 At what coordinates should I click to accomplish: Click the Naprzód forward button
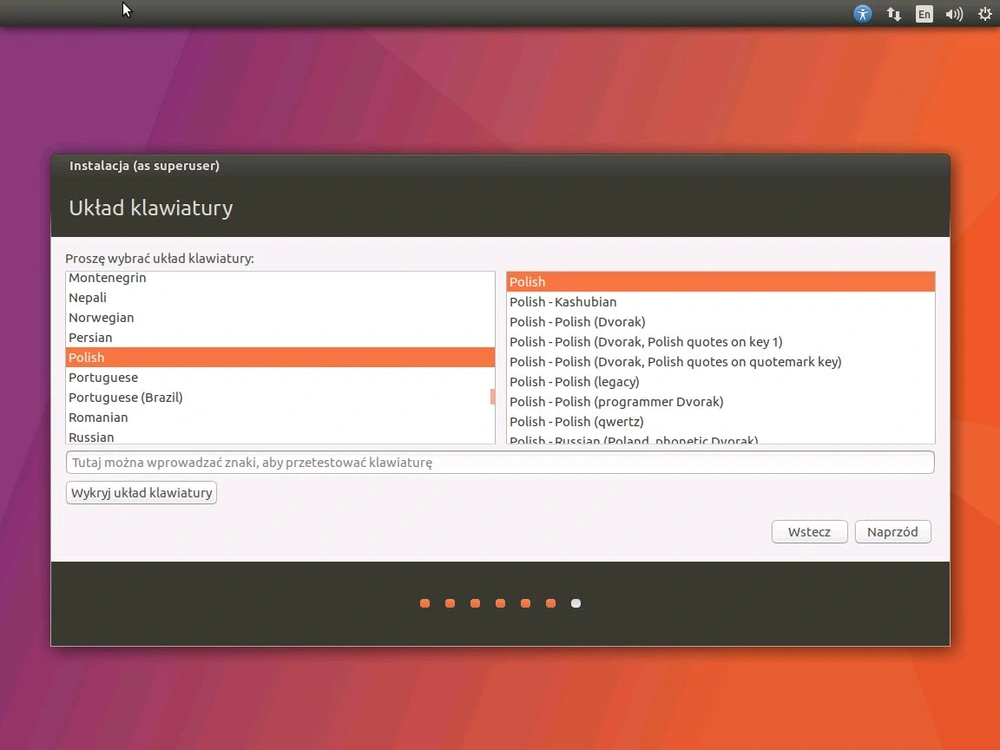point(893,532)
